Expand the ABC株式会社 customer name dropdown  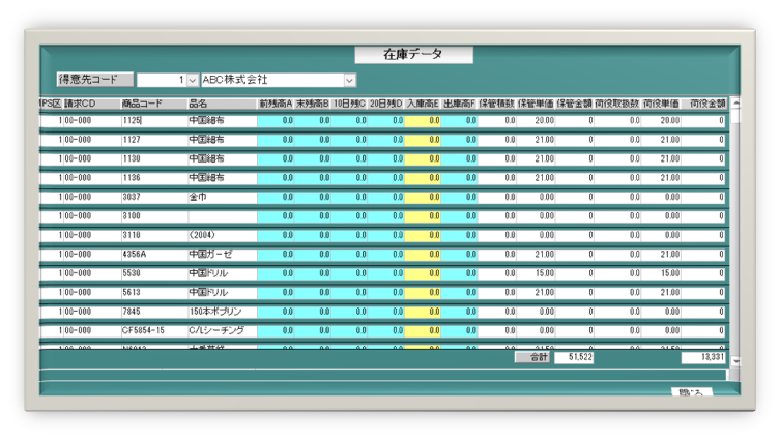pos(349,80)
